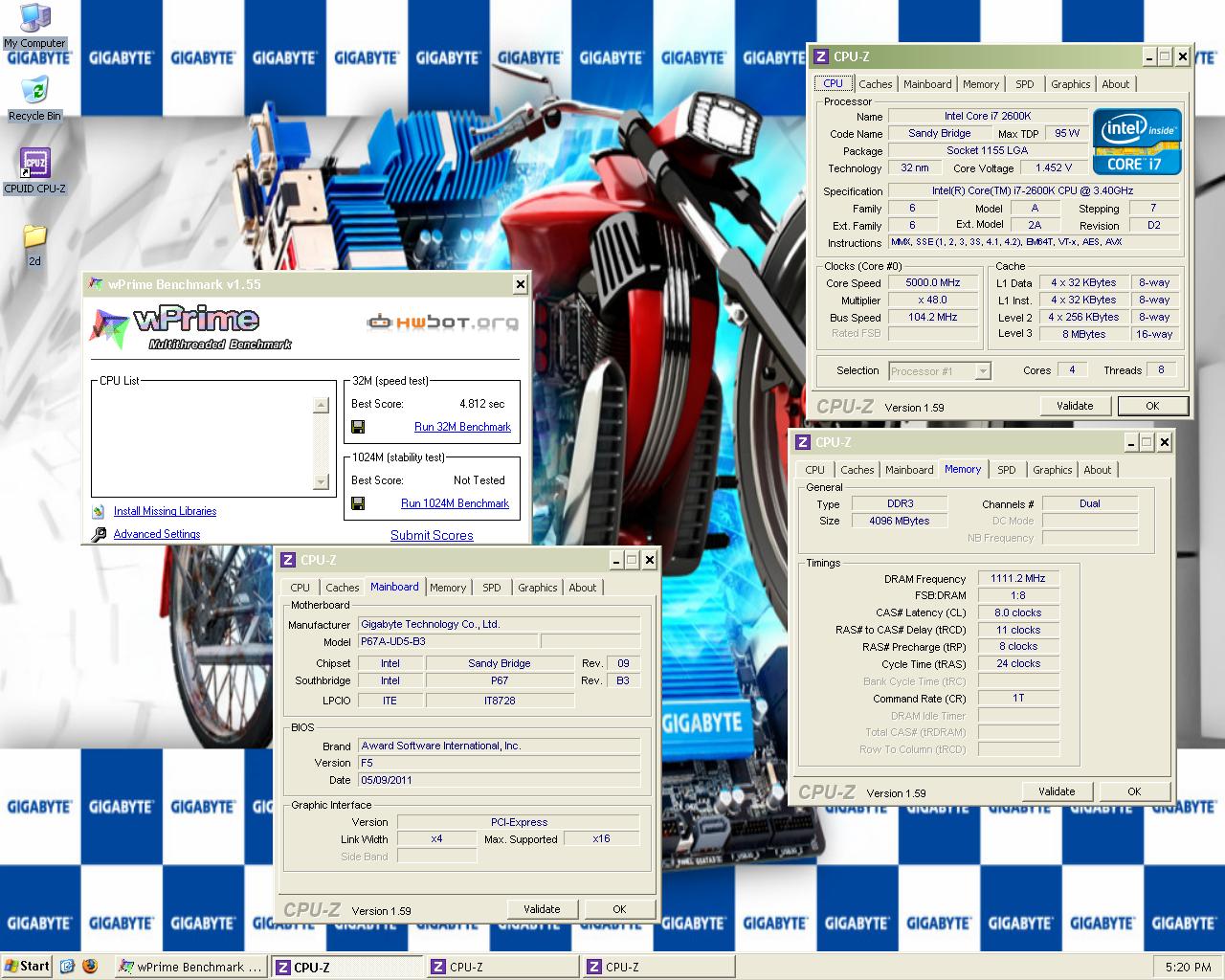This screenshot has width=1225, height=980.
Task: Click the CPU List scroll down arrow
Action: tap(321, 481)
